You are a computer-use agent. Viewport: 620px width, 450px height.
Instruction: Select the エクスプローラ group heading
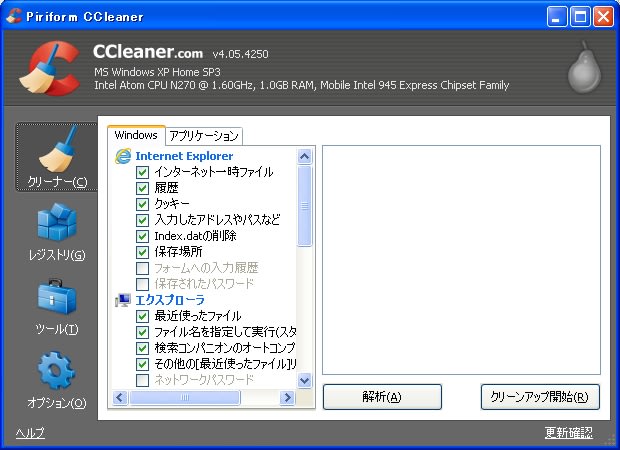tap(170, 300)
